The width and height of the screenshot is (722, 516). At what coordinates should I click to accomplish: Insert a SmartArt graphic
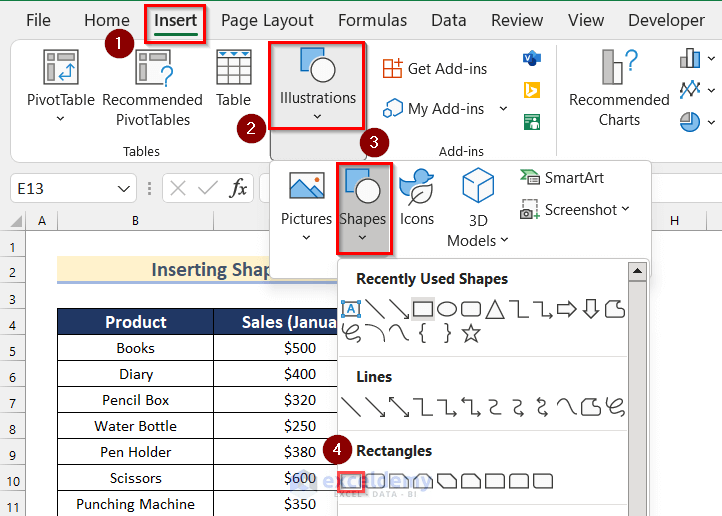562,178
